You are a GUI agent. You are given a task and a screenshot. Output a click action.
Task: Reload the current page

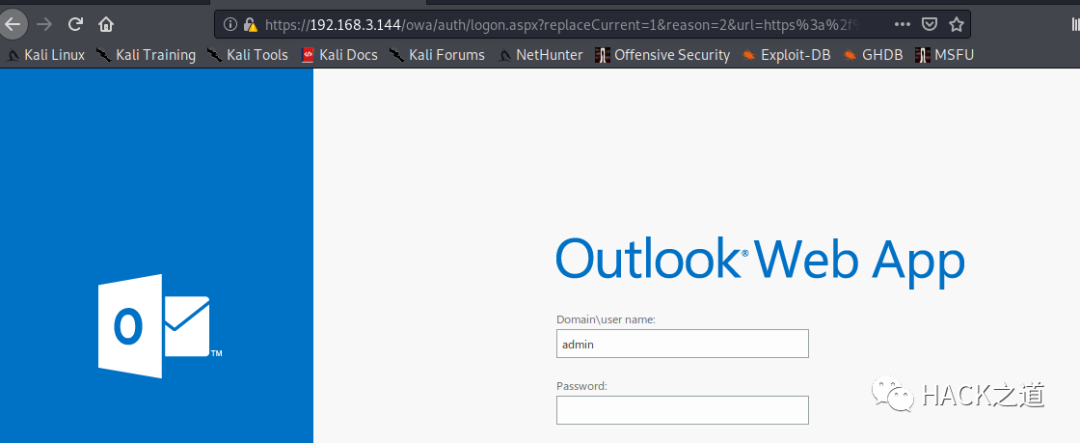(x=75, y=25)
